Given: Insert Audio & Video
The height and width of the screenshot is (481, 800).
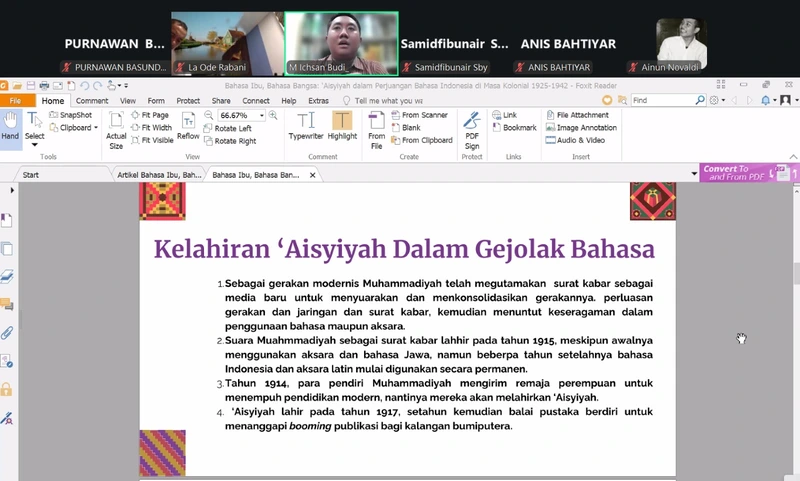Looking at the screenshot, I should pyautogui.click(x=575, y=140).
